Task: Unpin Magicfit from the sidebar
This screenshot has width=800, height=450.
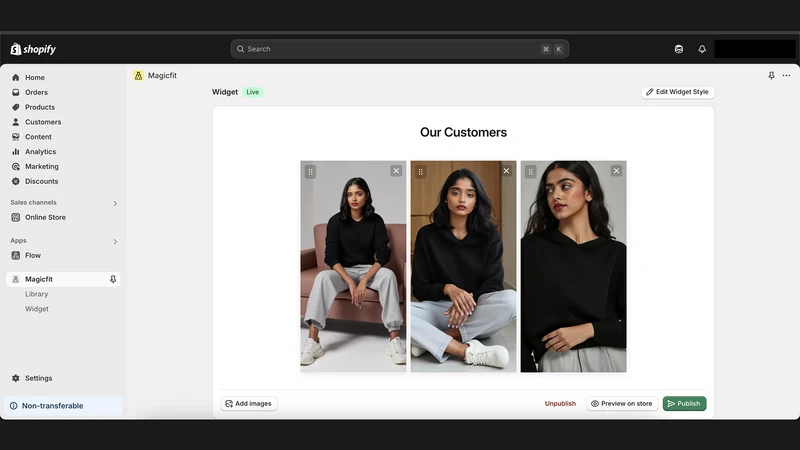Action: point(113,279)
